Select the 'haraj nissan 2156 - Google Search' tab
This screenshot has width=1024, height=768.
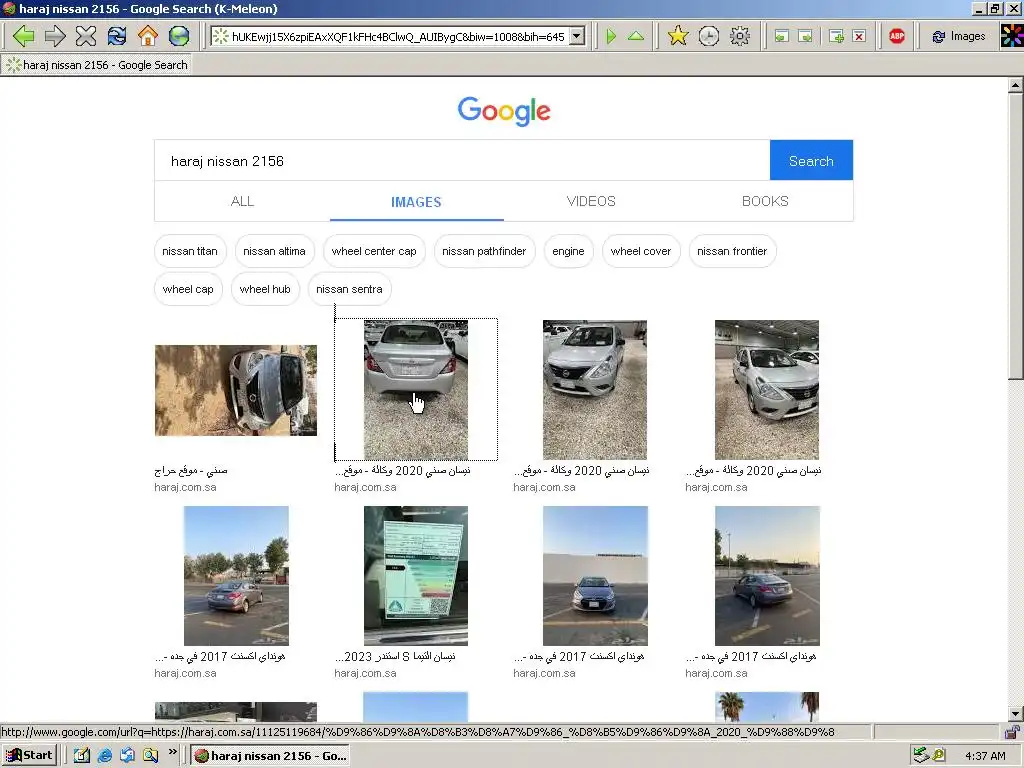pos(97,65)
